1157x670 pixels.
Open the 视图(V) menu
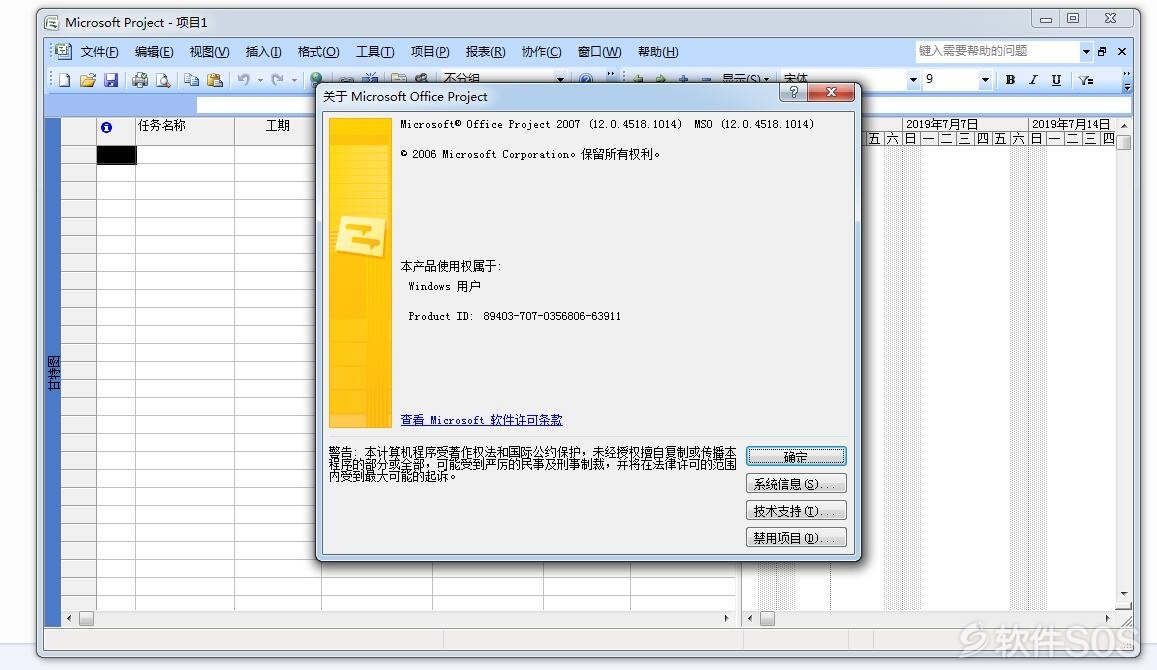pos(209,52)
